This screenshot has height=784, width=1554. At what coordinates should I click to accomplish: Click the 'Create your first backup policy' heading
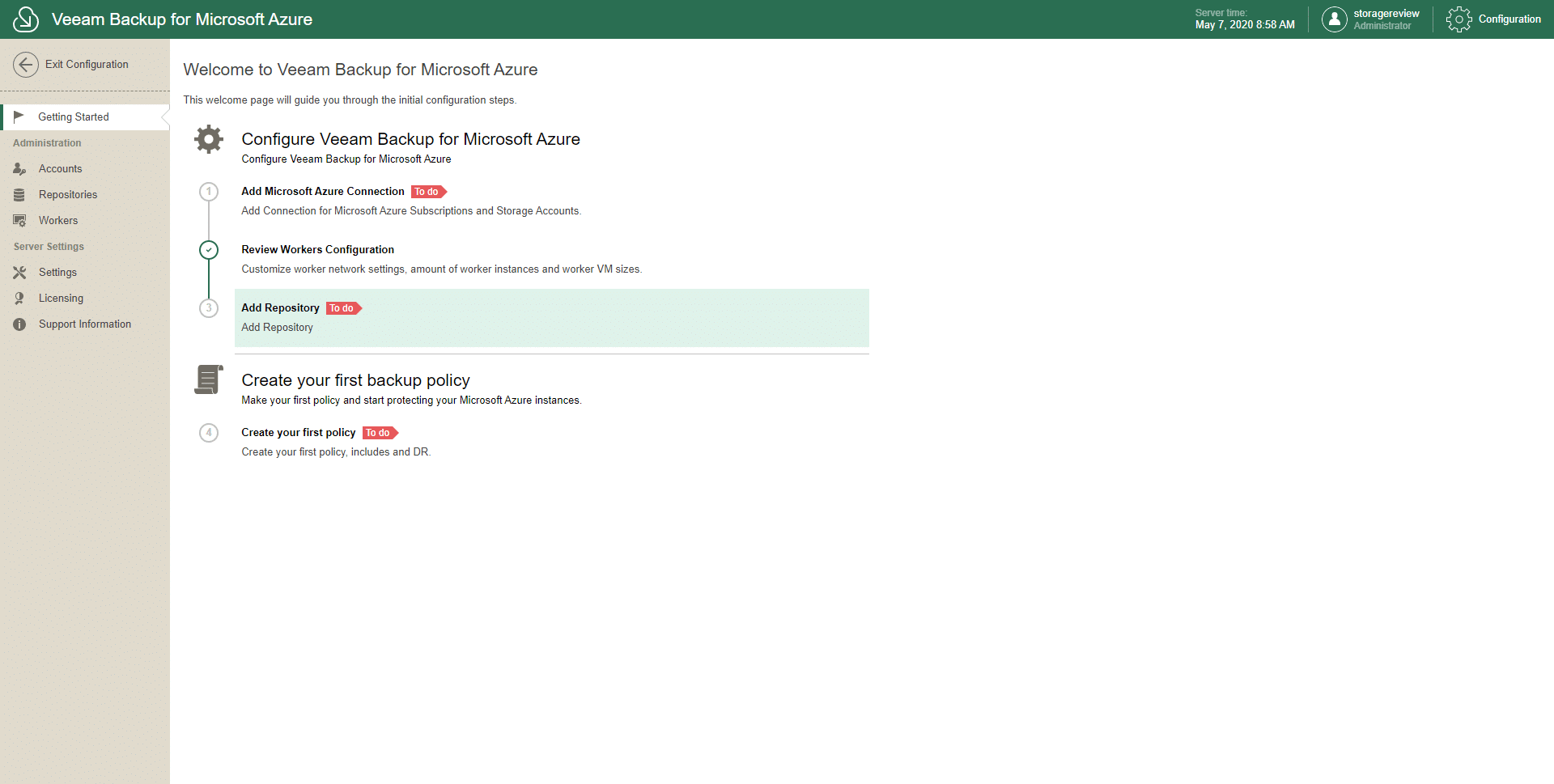(x=355, y=380)
